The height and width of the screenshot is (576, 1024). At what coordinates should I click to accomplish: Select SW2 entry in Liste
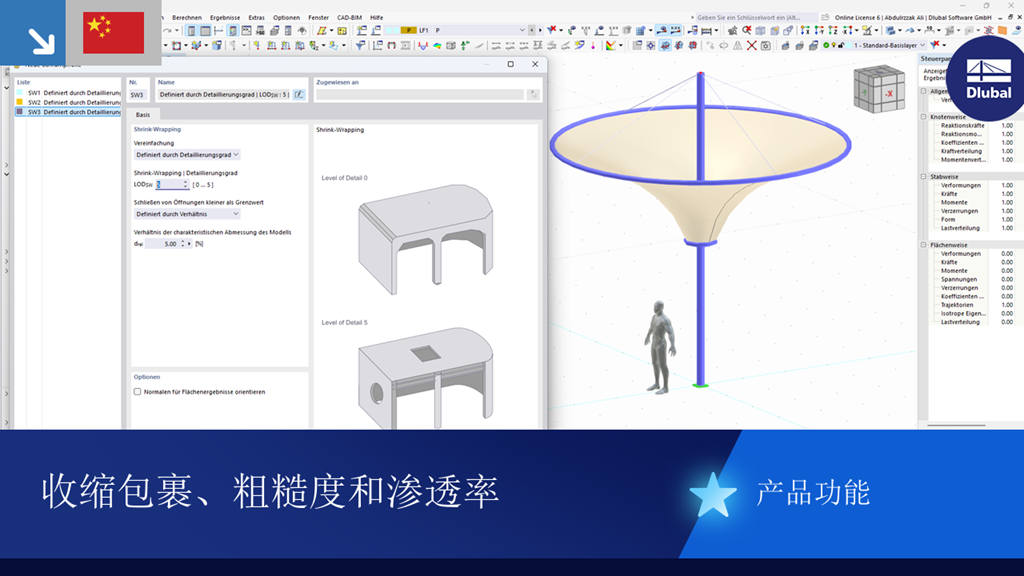pos(69,103)
